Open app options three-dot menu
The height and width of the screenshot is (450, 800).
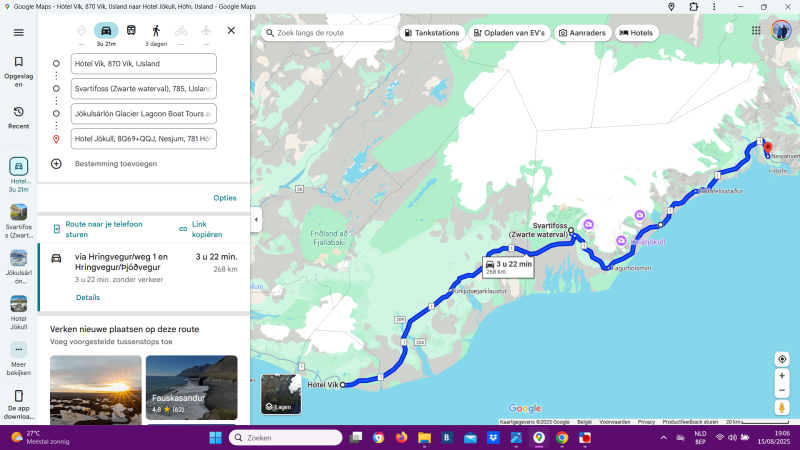pos(714,7)
